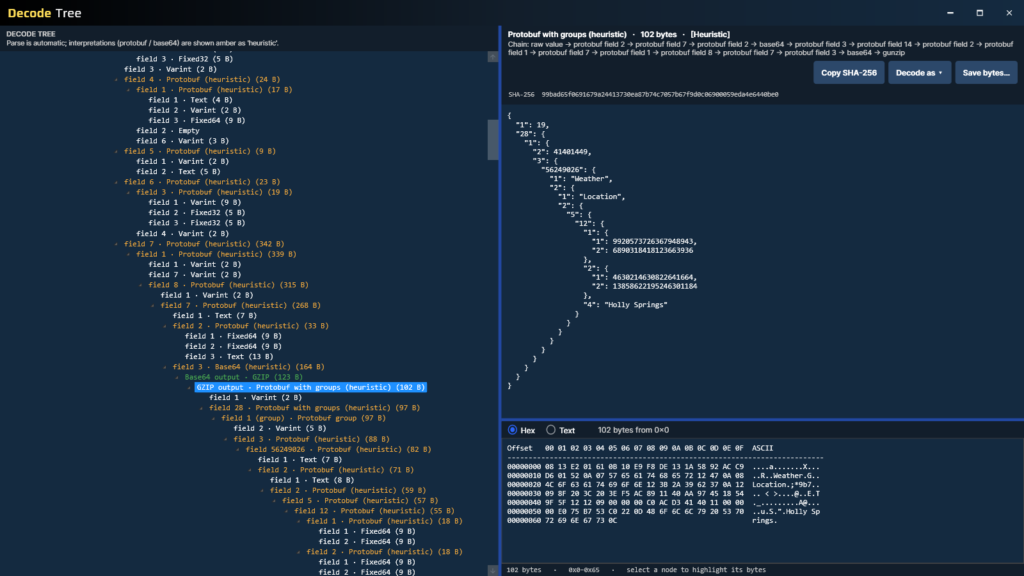Collapse field 6 Protobuf (23 B) node
The height and width of the screenshot is (576, 1024).
pos(117,182)
